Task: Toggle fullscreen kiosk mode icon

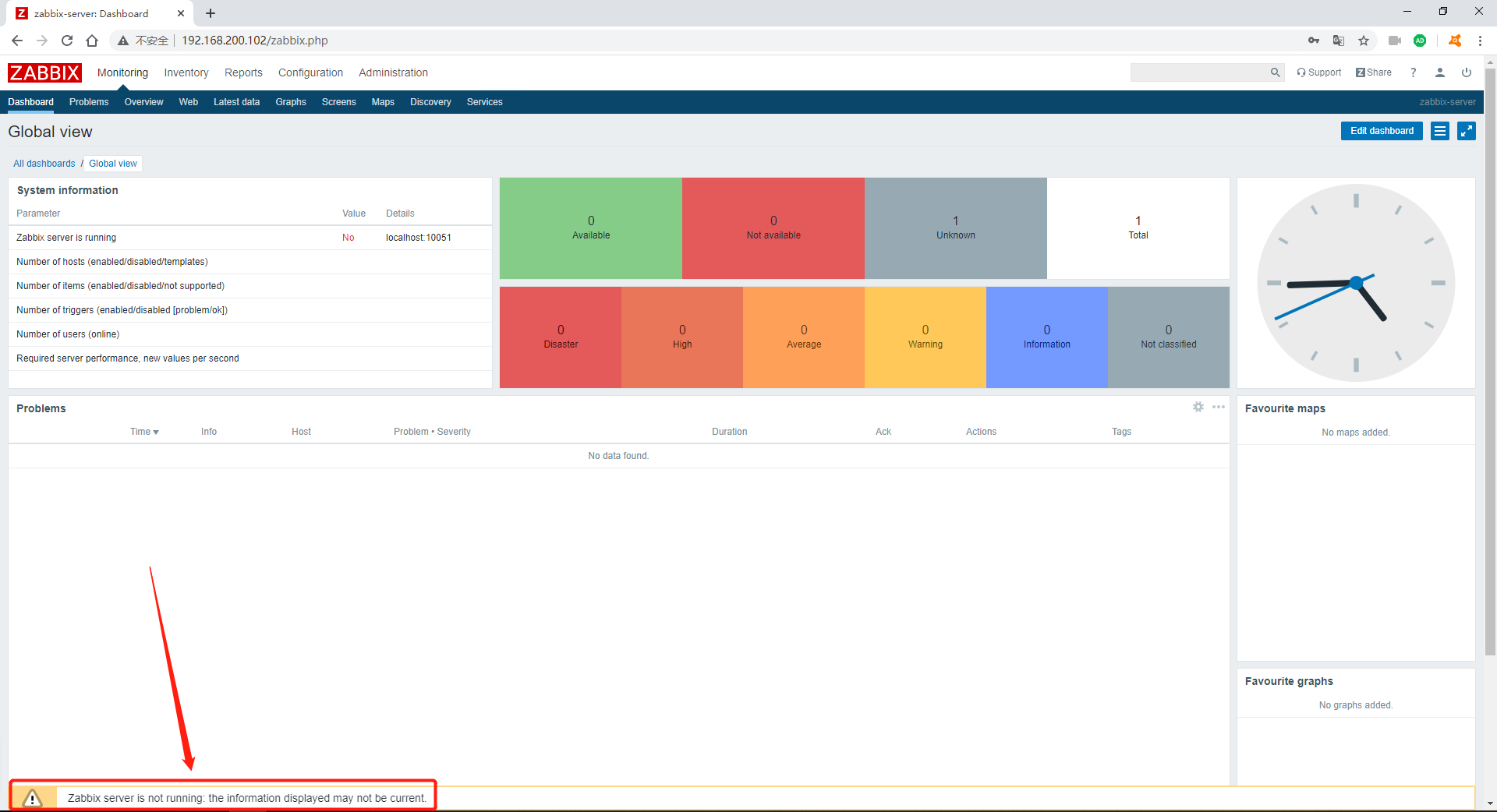Action: [x=1467, y=131]
